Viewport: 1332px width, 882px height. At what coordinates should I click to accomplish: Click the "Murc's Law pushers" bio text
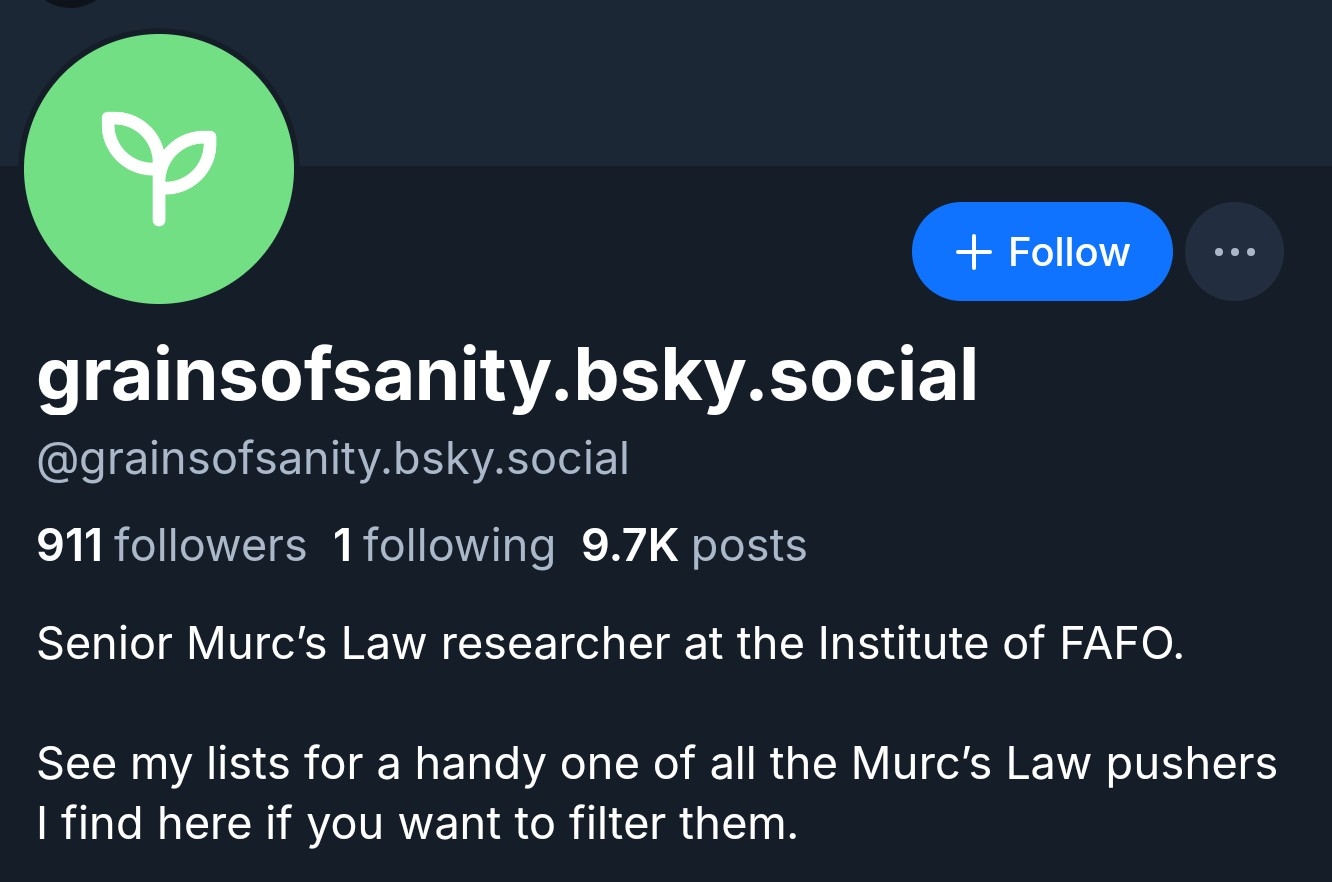(1064, 764)
